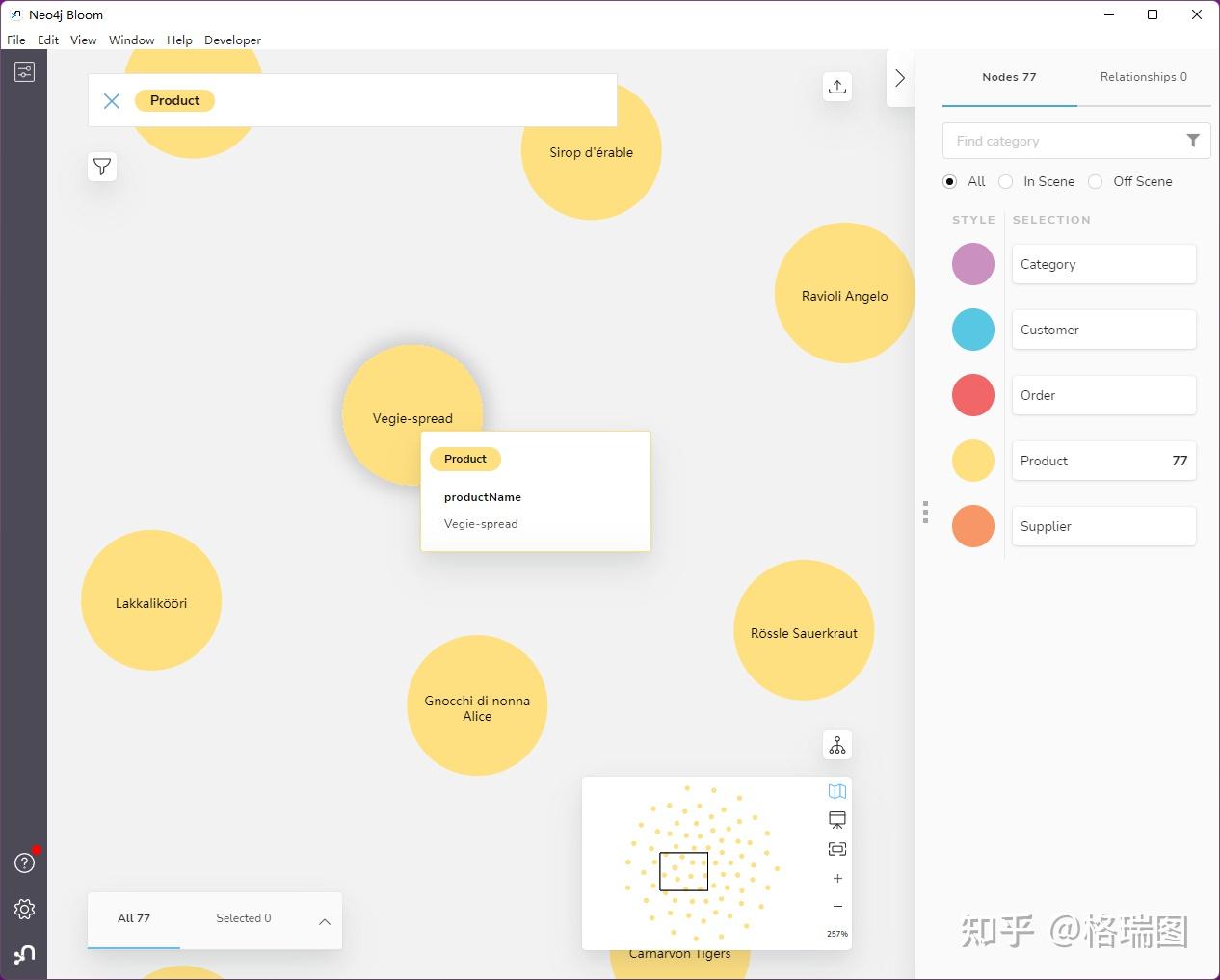Open the Help question mark icon
The height and width of the screenshot is (980, 1220).
click(25, 862)
